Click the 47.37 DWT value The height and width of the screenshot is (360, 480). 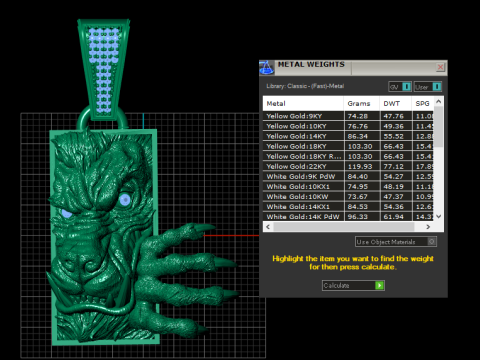click(393, 196)
